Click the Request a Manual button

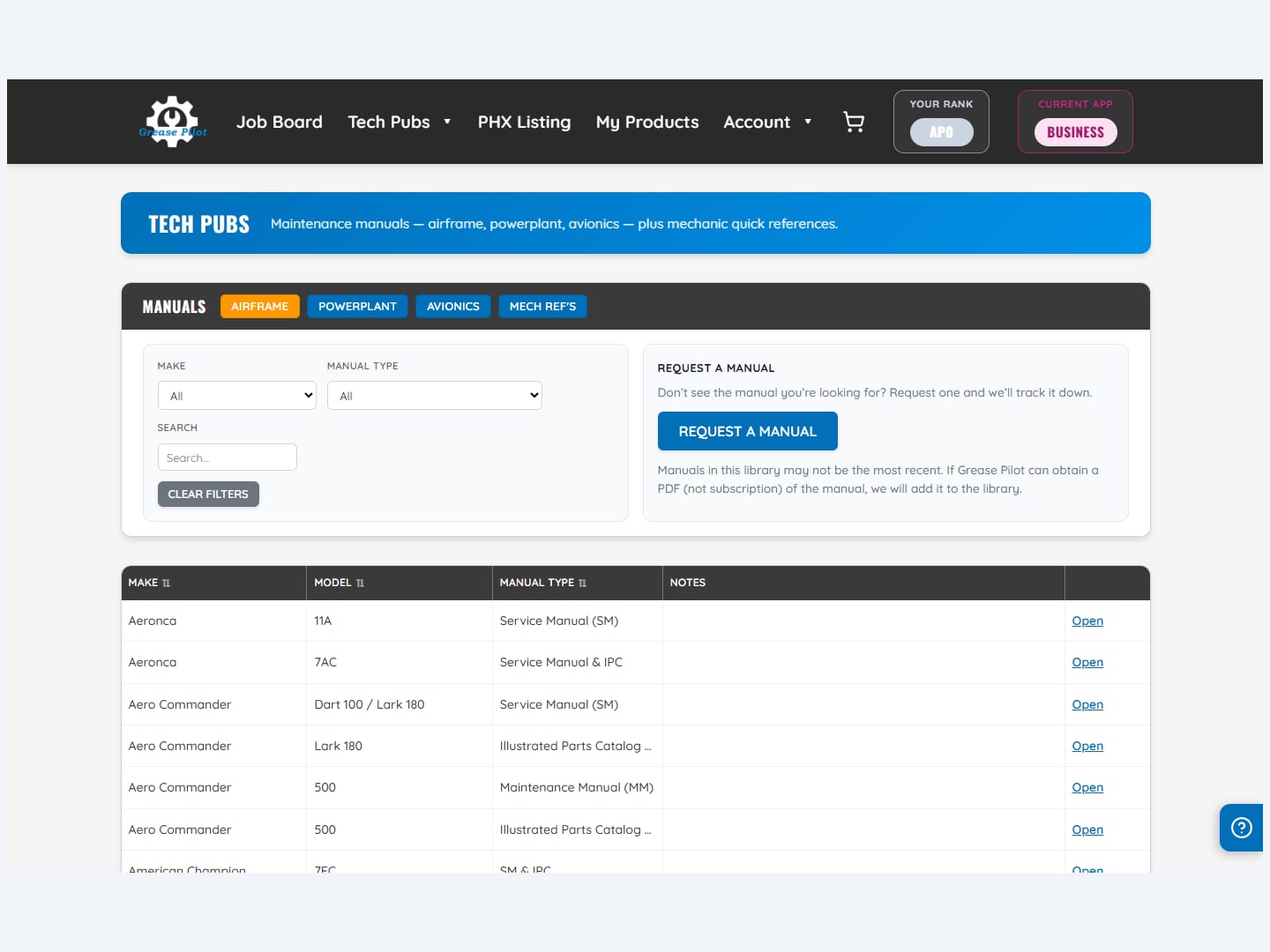coord(748,431)
